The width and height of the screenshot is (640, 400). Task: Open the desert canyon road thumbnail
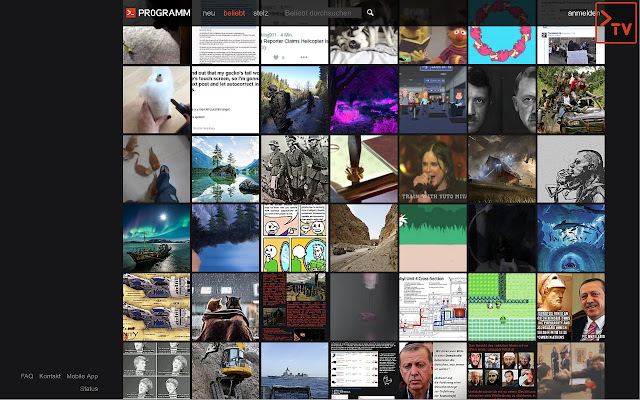click(364, 238)
